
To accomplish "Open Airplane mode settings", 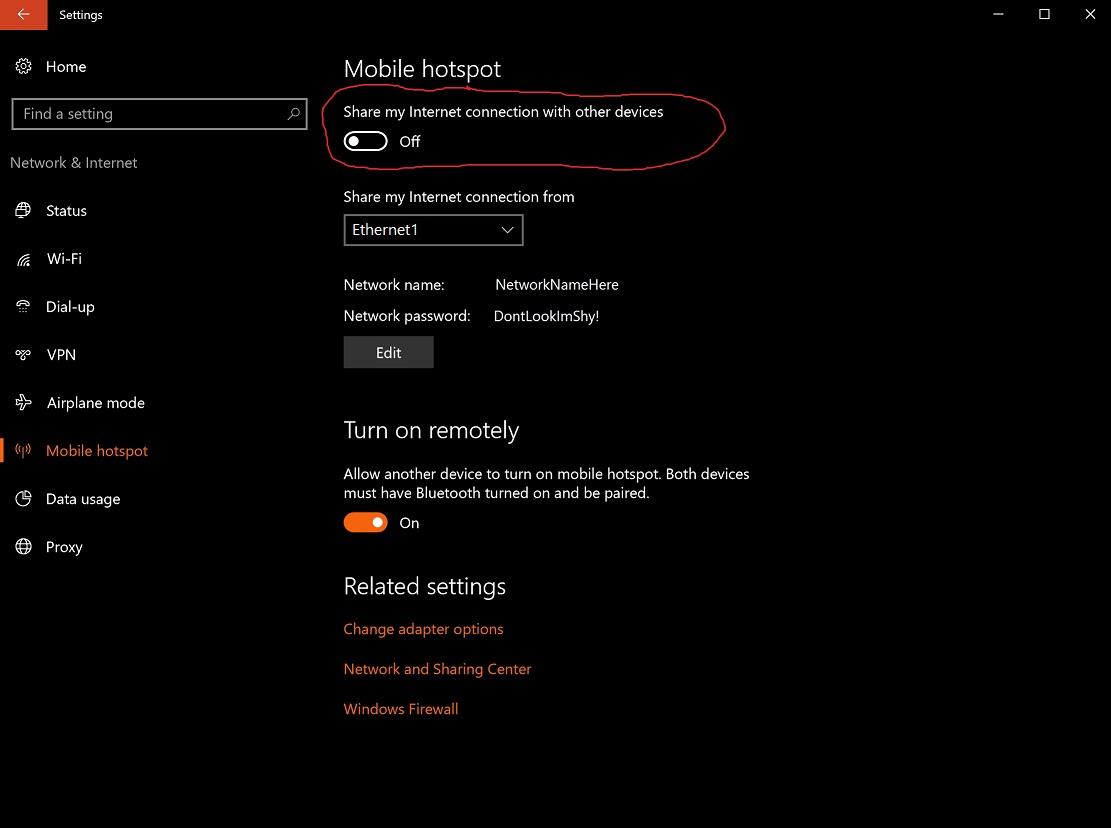I will point(95,402).
